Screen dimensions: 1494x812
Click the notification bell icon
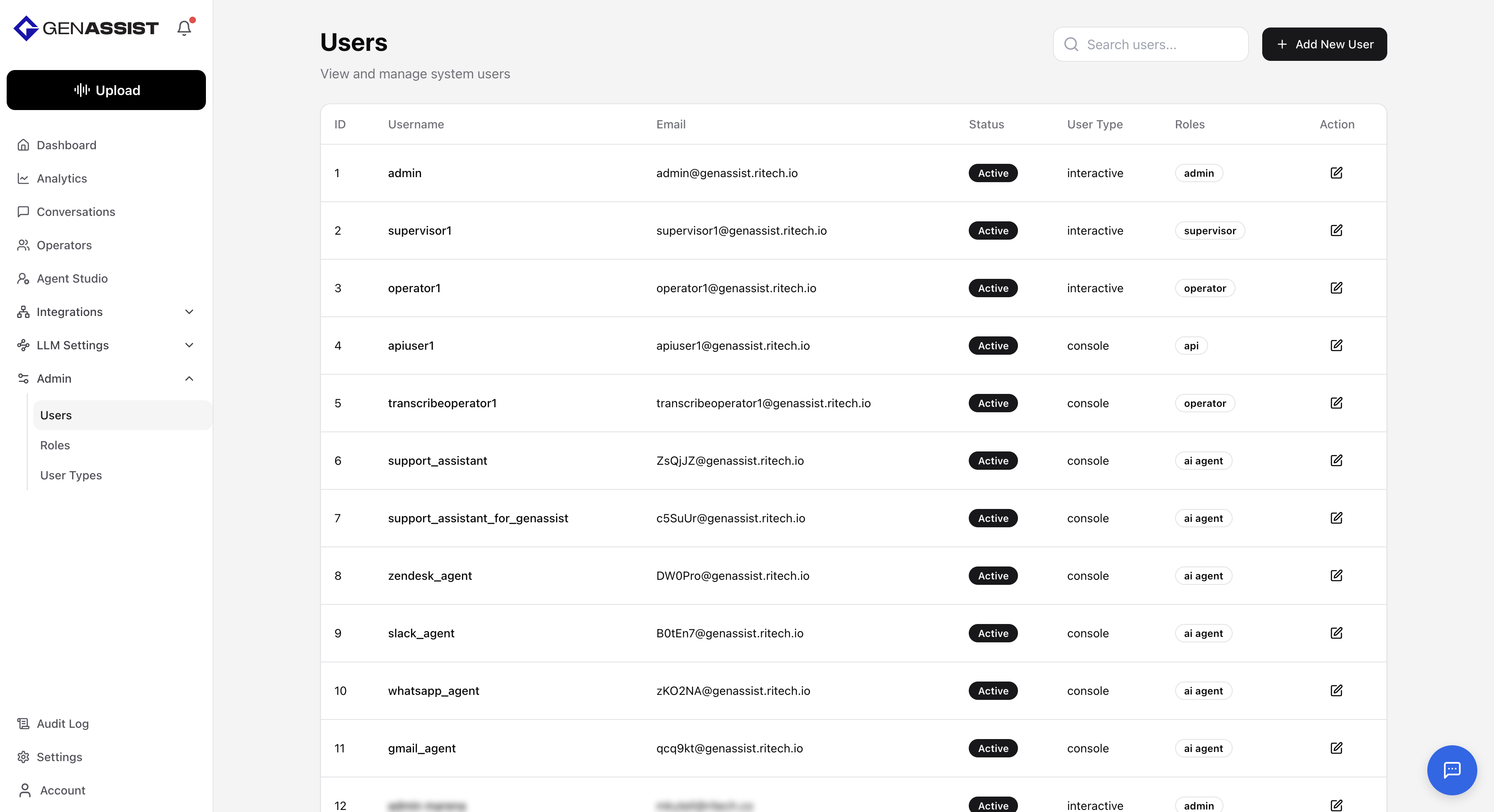(x=184, y=28)
